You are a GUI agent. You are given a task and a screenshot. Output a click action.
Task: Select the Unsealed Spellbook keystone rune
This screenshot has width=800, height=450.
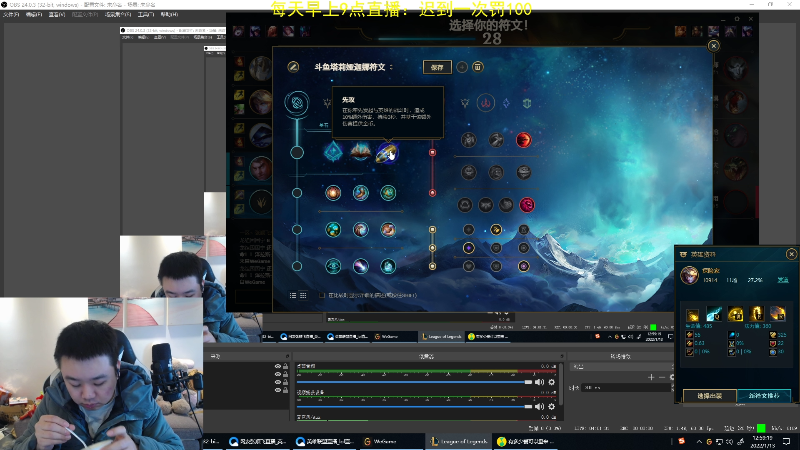[x=361, y=152]
